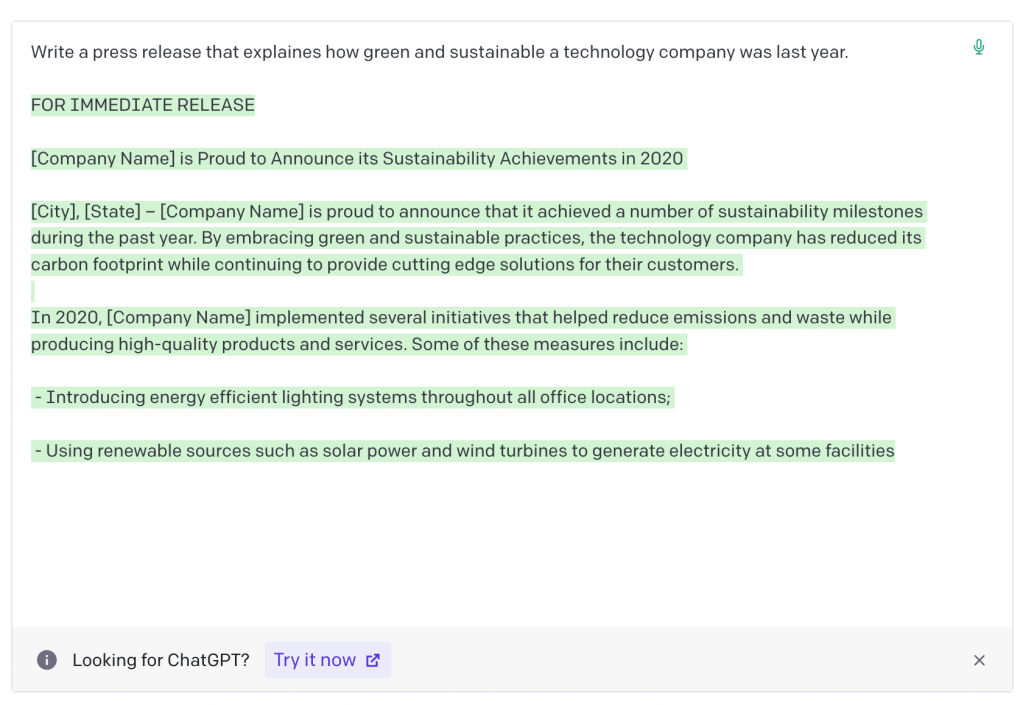Click the line starting "carbon footprint while continuing"
1023x705 pixels.
pyautogui.click(x=385, y=265)
